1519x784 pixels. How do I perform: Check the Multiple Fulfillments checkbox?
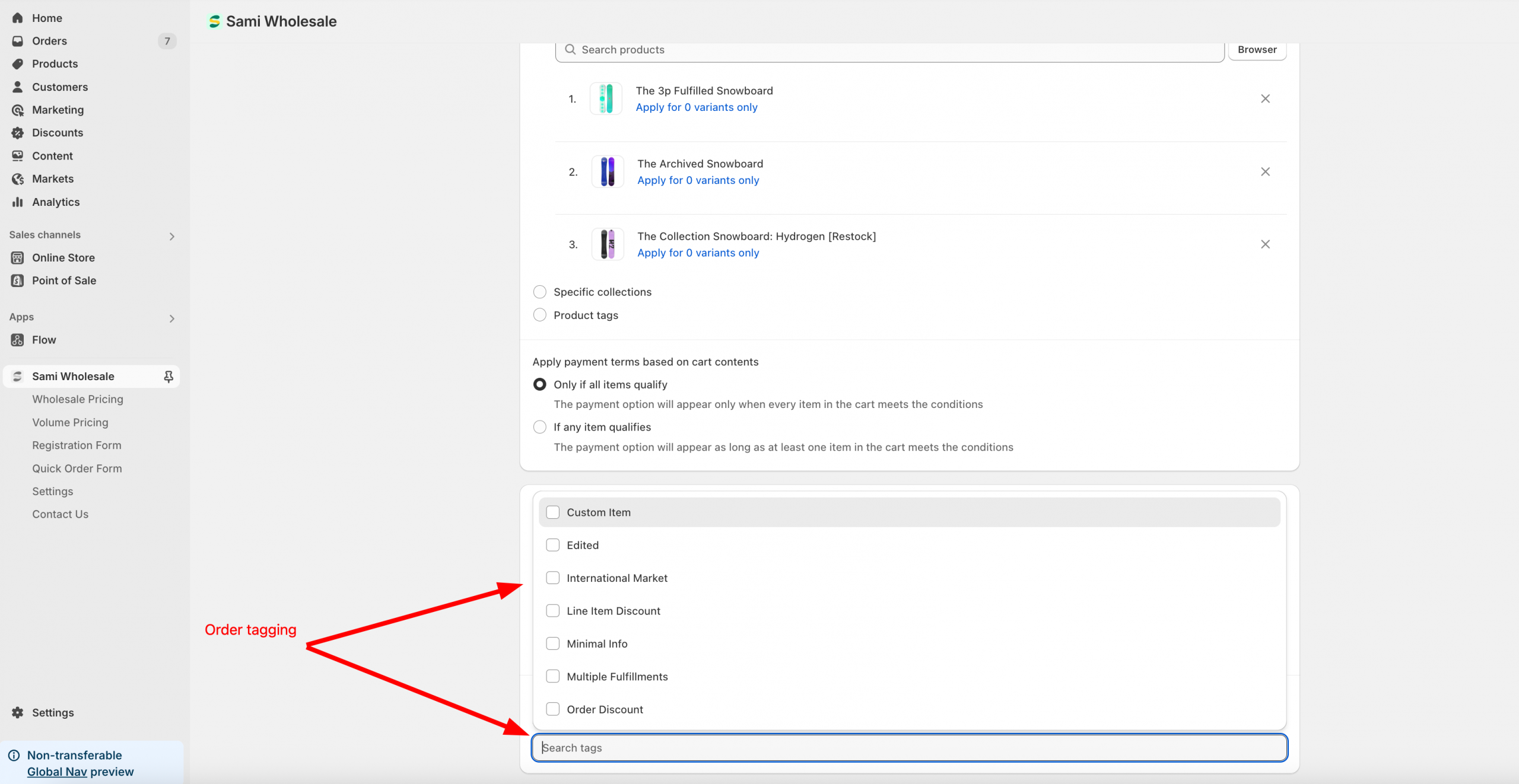coord(552,677)
